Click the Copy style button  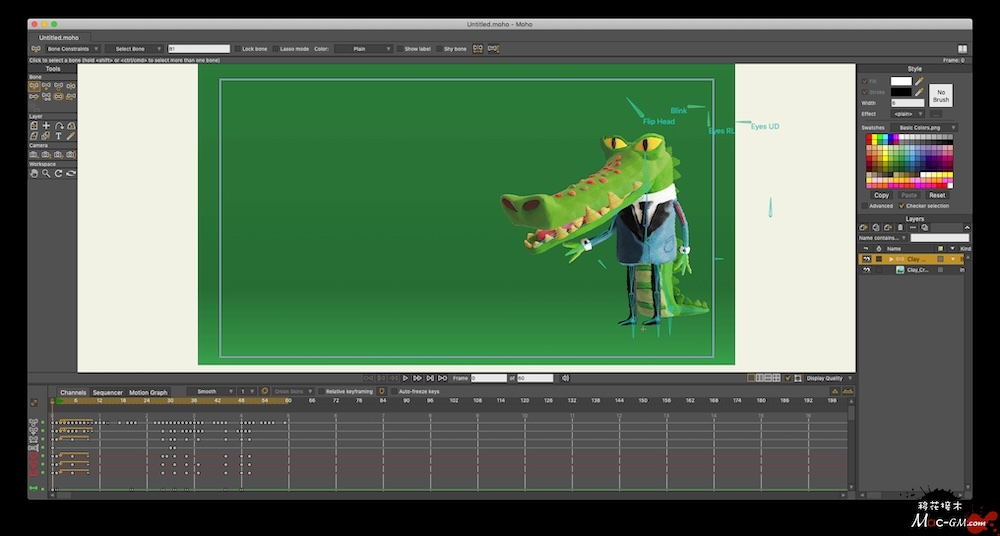click(x=881, y=195)
